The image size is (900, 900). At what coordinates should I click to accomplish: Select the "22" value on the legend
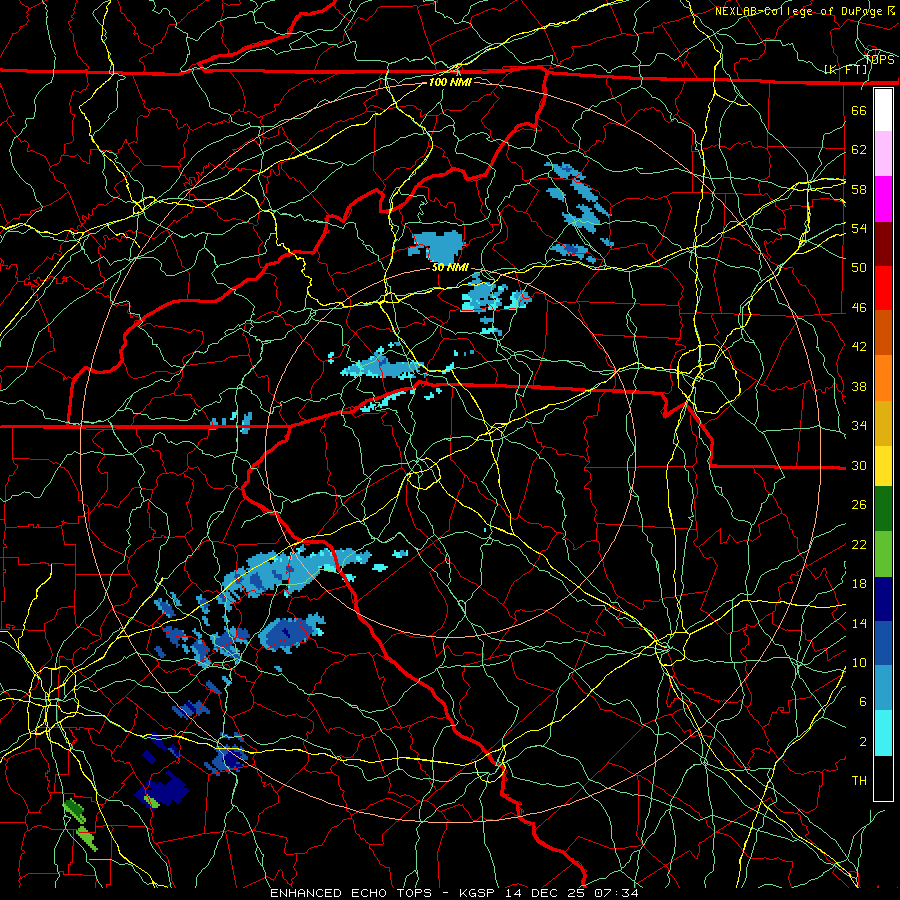pos(859,544)
